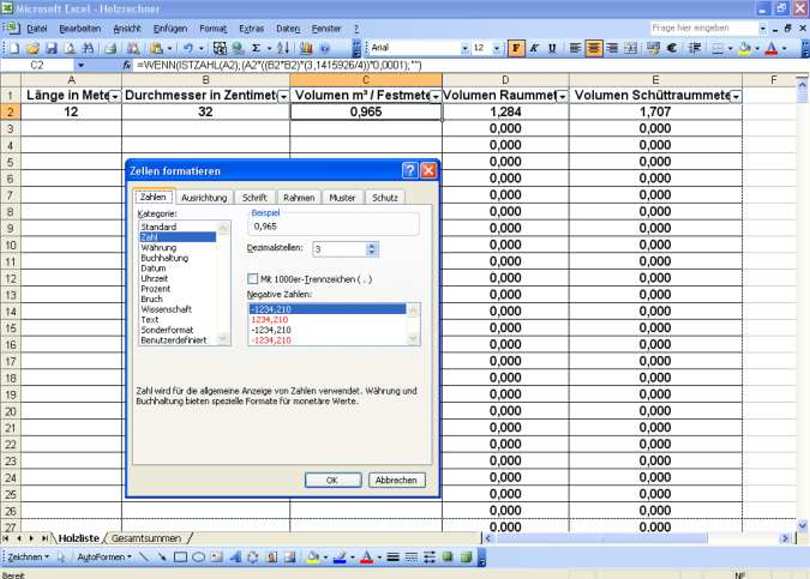Click the font color swatch icon
Viewport: 810px width, 579px height.
pos(771,48)
